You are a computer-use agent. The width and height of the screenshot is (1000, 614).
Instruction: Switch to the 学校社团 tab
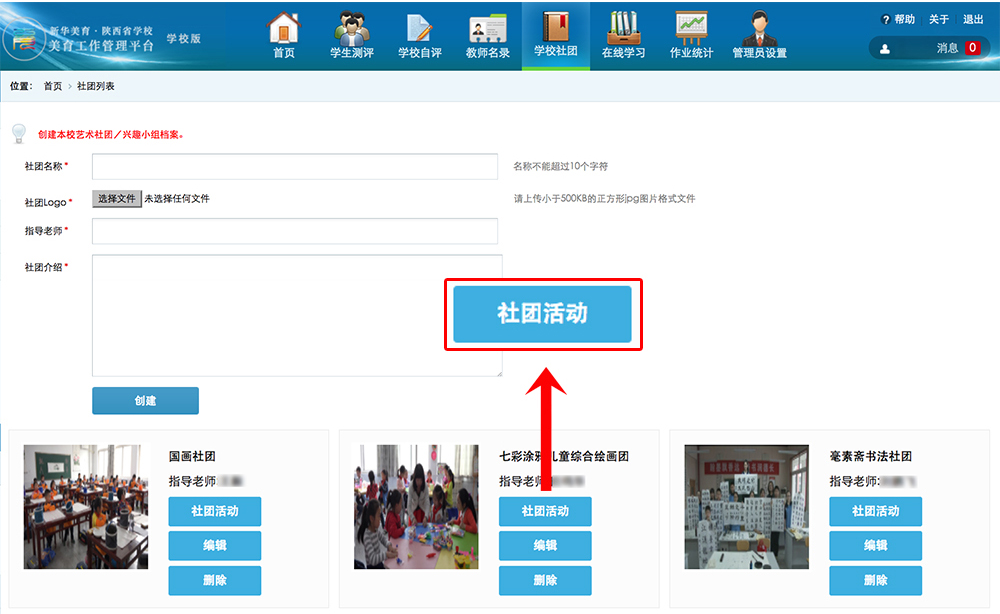coord(555,35)
